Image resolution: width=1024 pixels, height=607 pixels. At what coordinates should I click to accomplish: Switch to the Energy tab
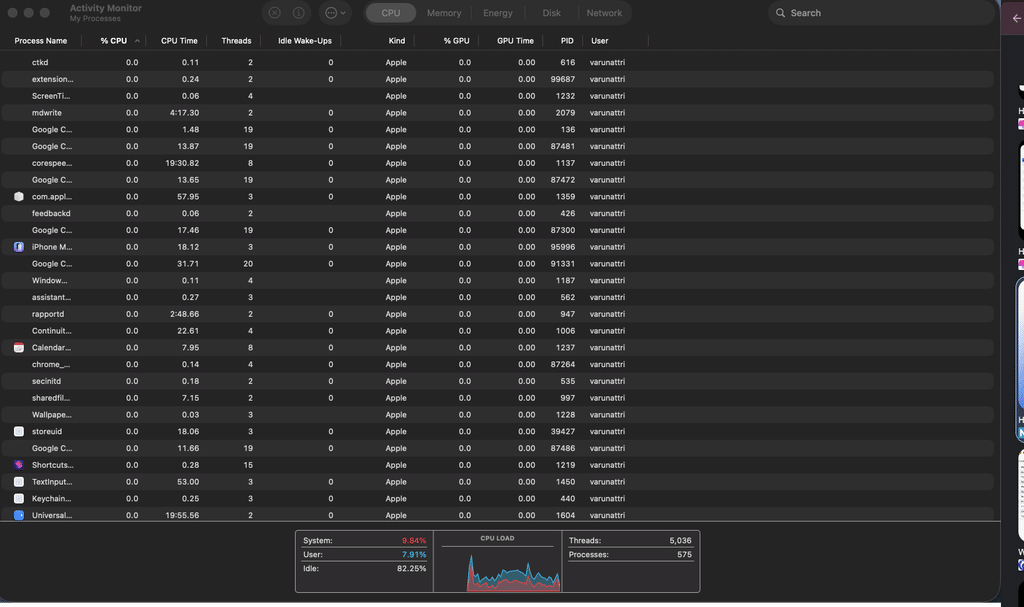[498, 13]
